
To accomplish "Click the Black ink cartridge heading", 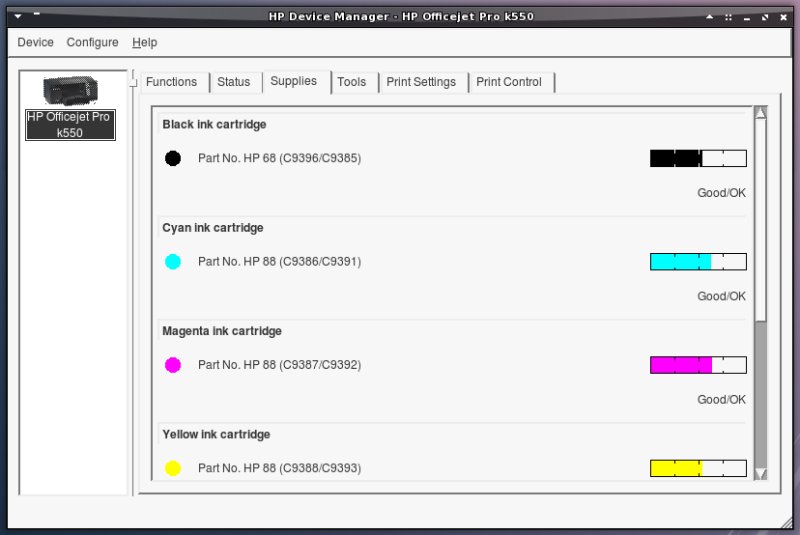I will [x=214, y=124].
